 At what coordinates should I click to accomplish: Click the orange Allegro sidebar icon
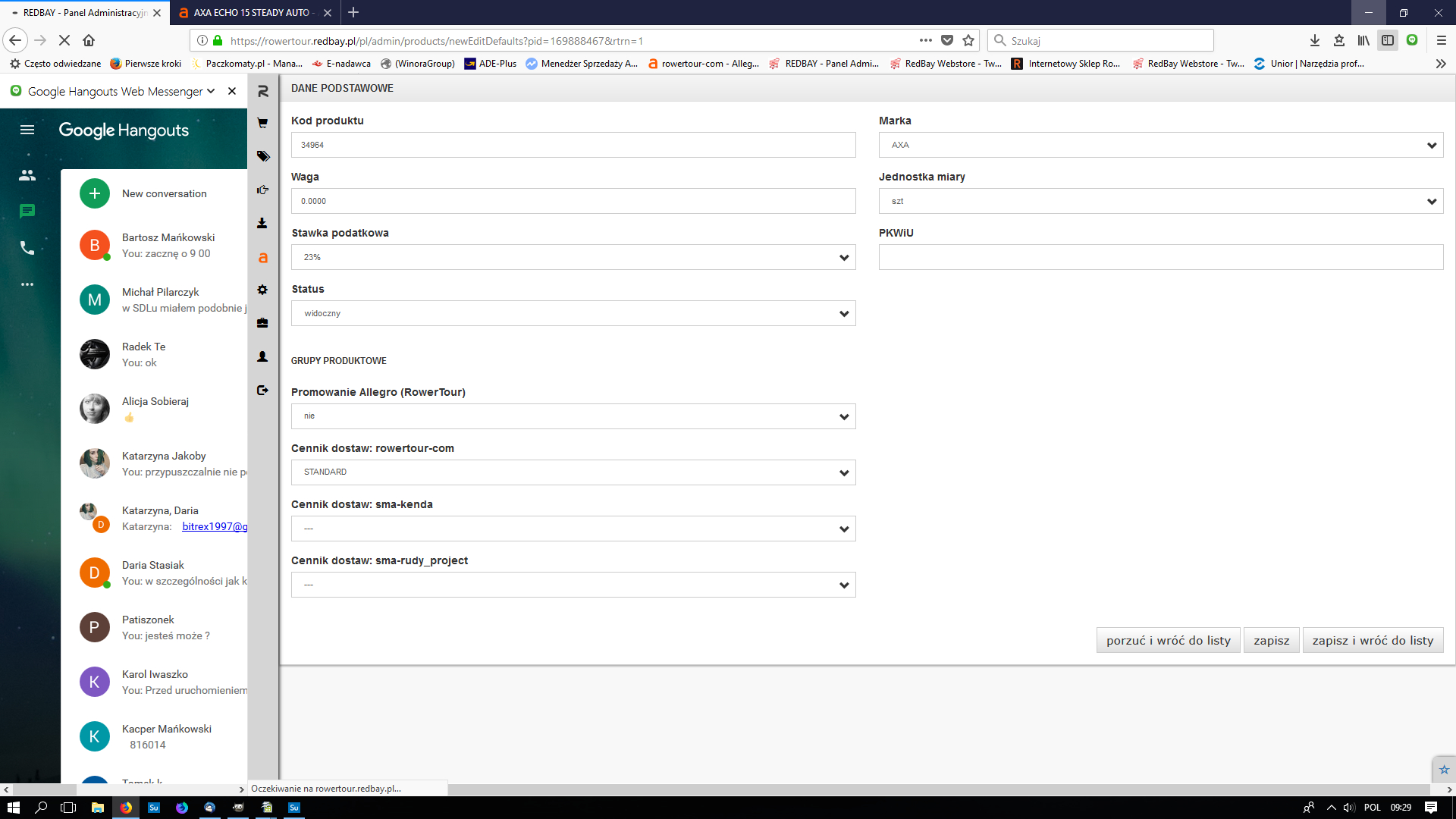click(262, 257)
